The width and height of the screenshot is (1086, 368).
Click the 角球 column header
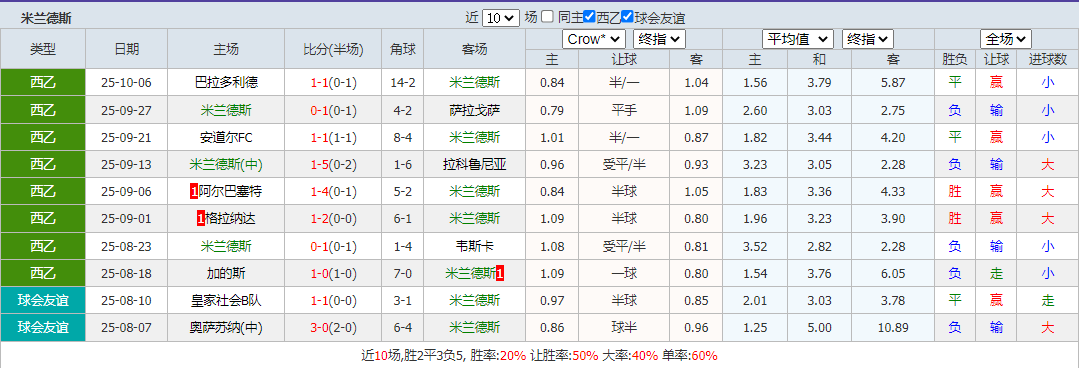pos(403,49)
